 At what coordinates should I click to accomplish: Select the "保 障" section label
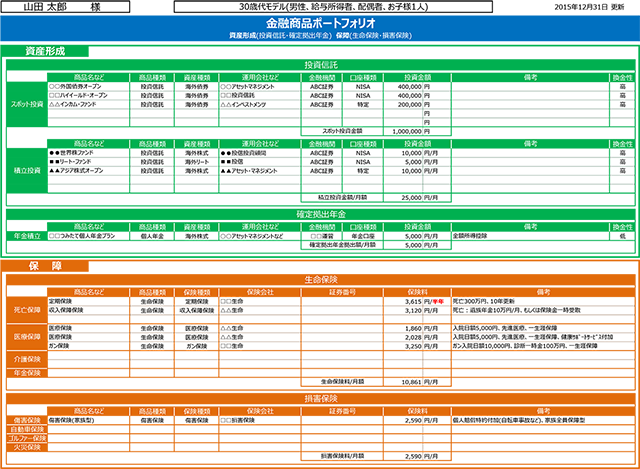tap(45, 266)
